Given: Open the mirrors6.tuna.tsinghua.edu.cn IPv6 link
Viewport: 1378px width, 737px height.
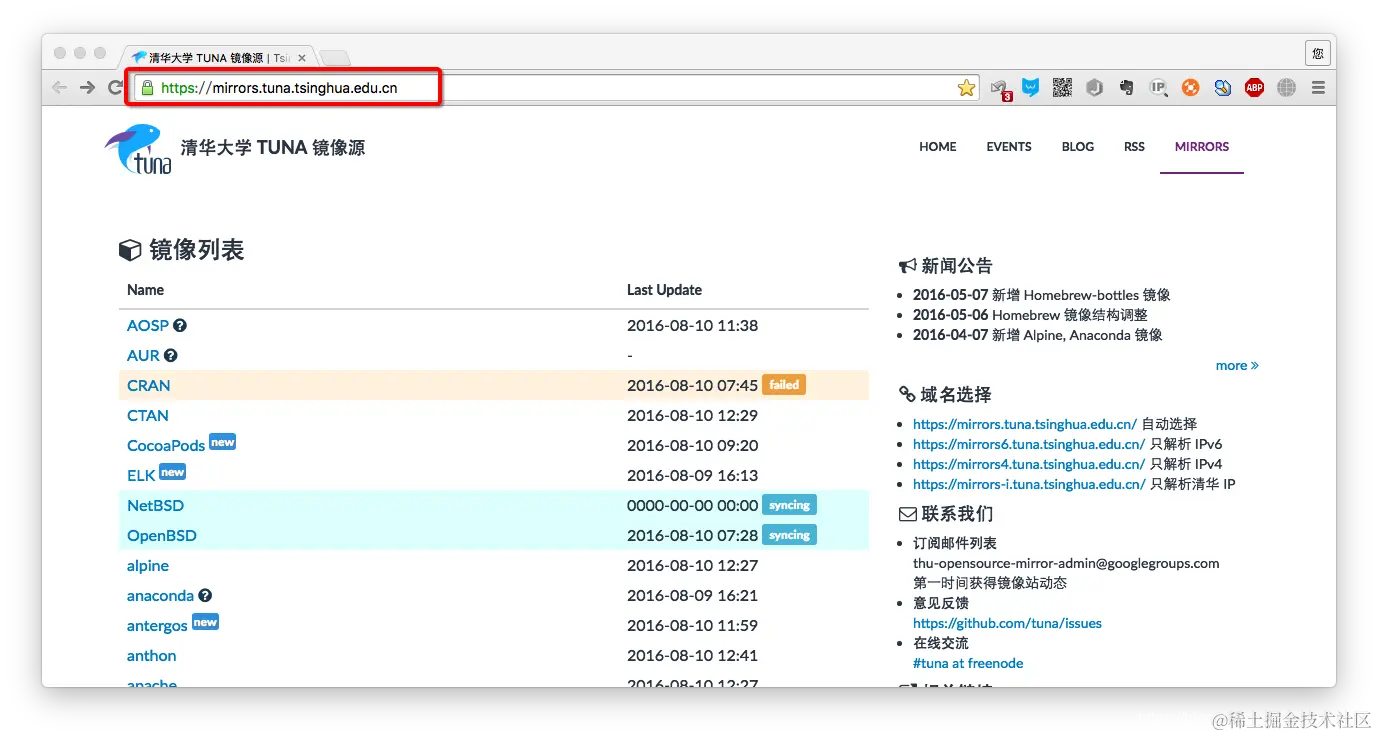Looking at the screenshot, I should click(x=1029, y=444).
